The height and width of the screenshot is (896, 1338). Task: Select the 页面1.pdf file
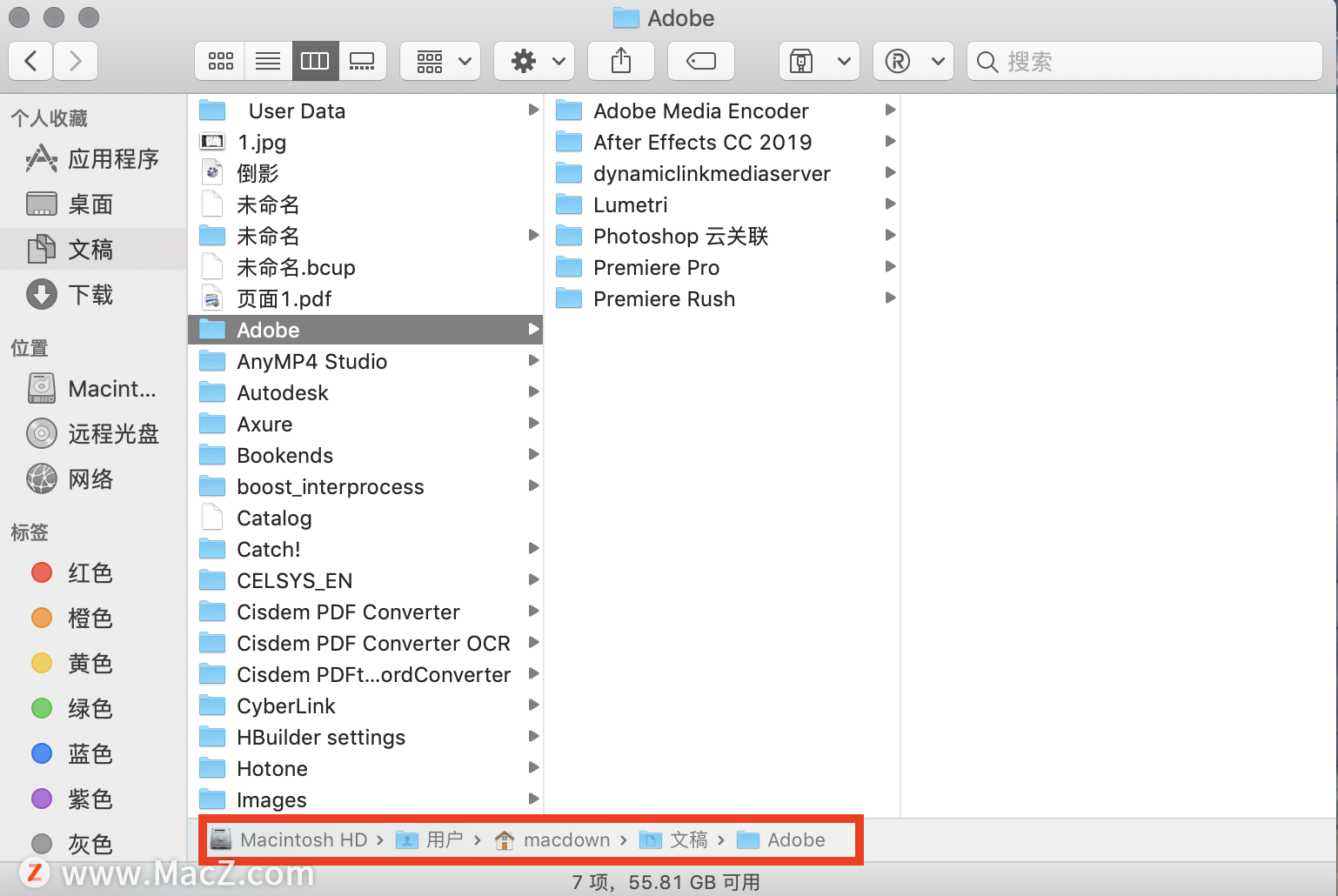point(365,298)
